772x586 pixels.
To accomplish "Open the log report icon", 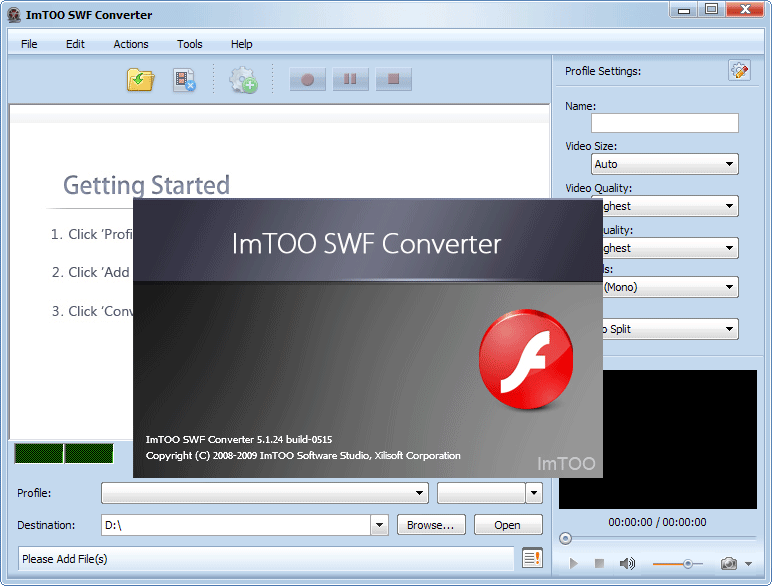I will pyautogui.click(x=532, y=558).
